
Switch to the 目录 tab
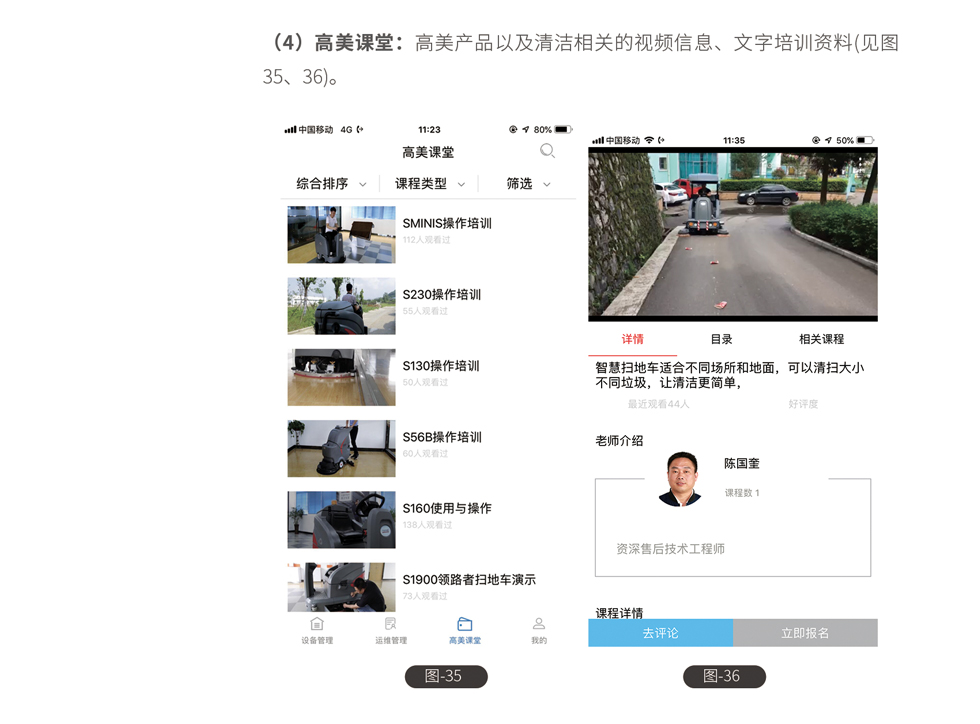click(x=721, y=339)
